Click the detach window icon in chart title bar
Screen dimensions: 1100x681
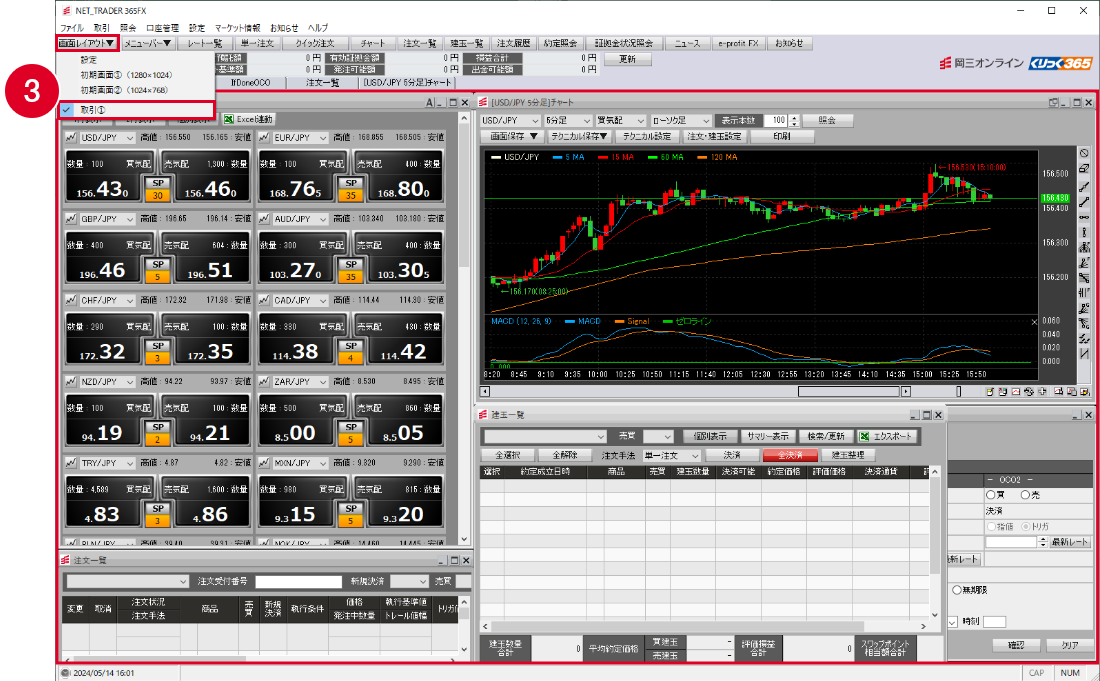tap(1053, 102)
